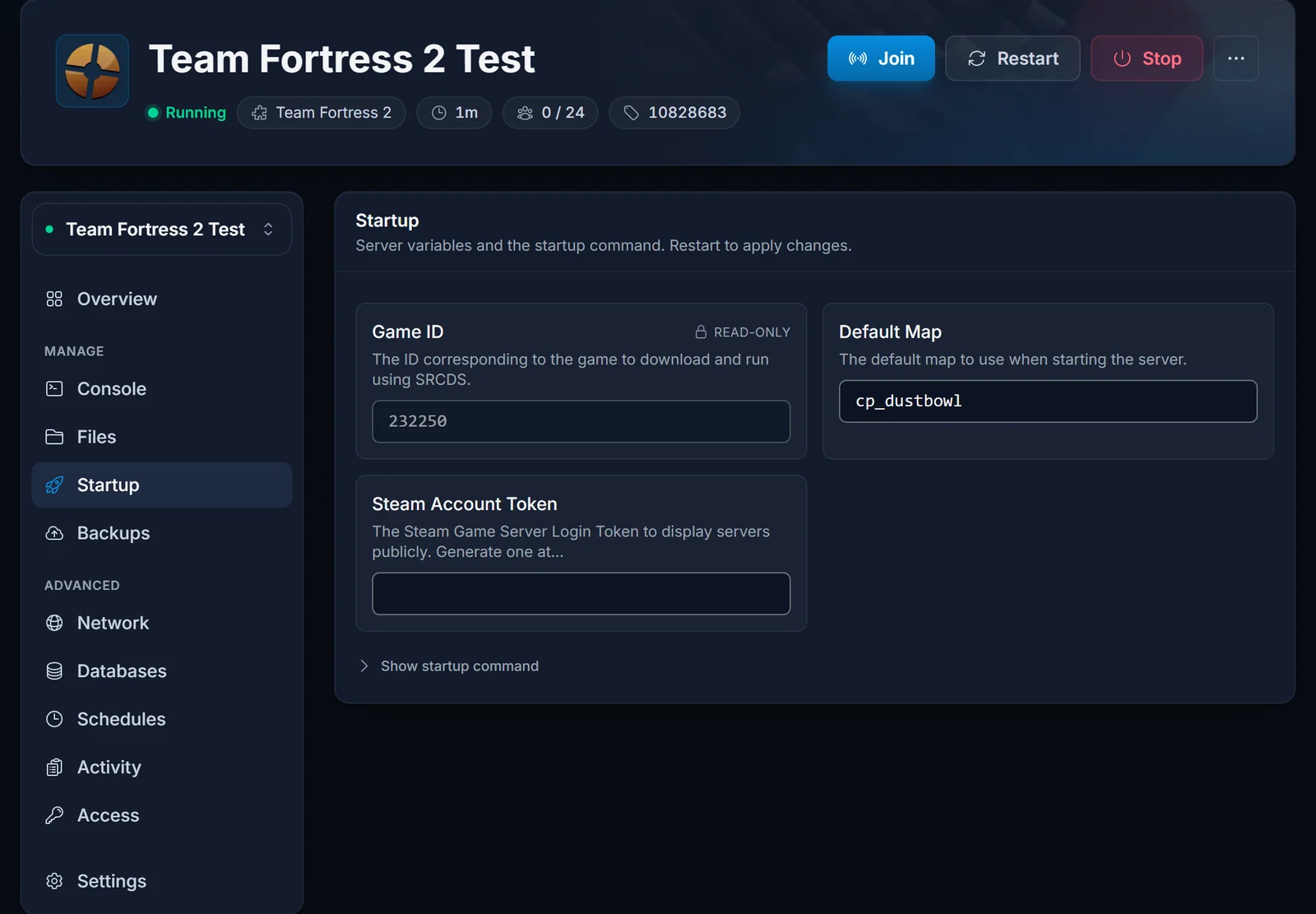This screenshot has width=1316, height=914.
Task: Click the Network globe icon
Action: coord(54,623)
